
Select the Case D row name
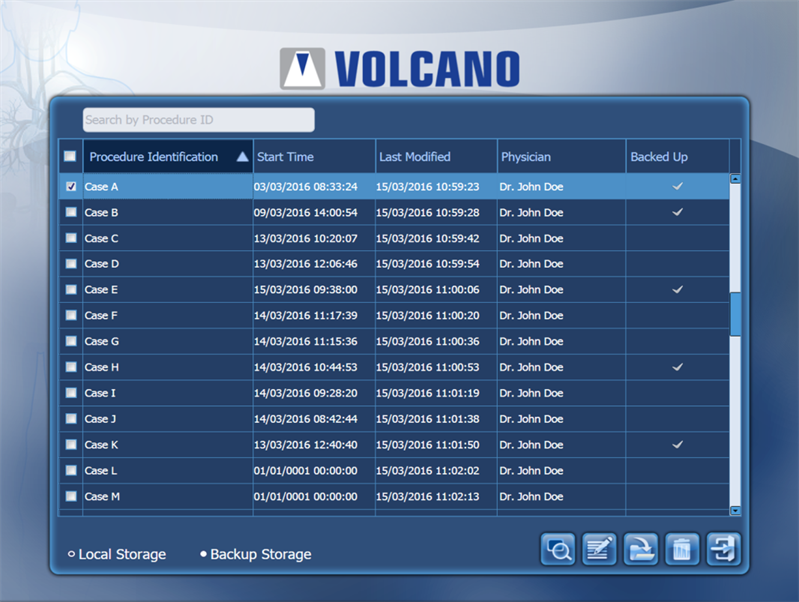tap(102, 264)
